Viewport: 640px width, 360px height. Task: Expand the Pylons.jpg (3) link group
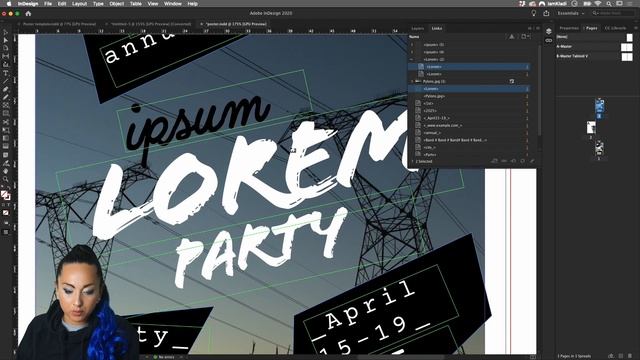point(411,82)
